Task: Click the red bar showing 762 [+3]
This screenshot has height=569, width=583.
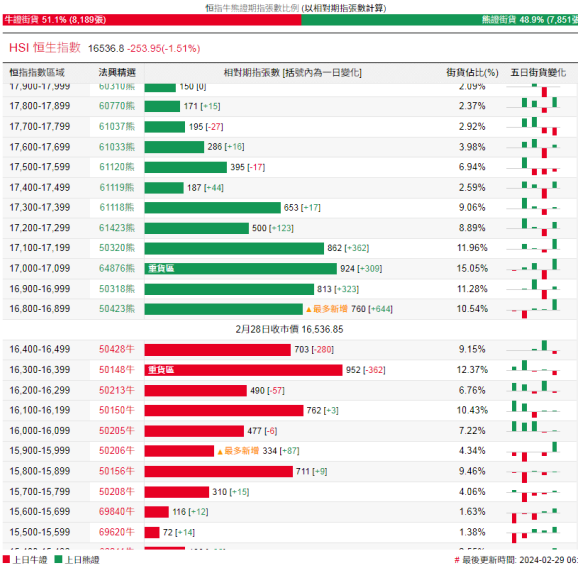Action: [224, 411]
